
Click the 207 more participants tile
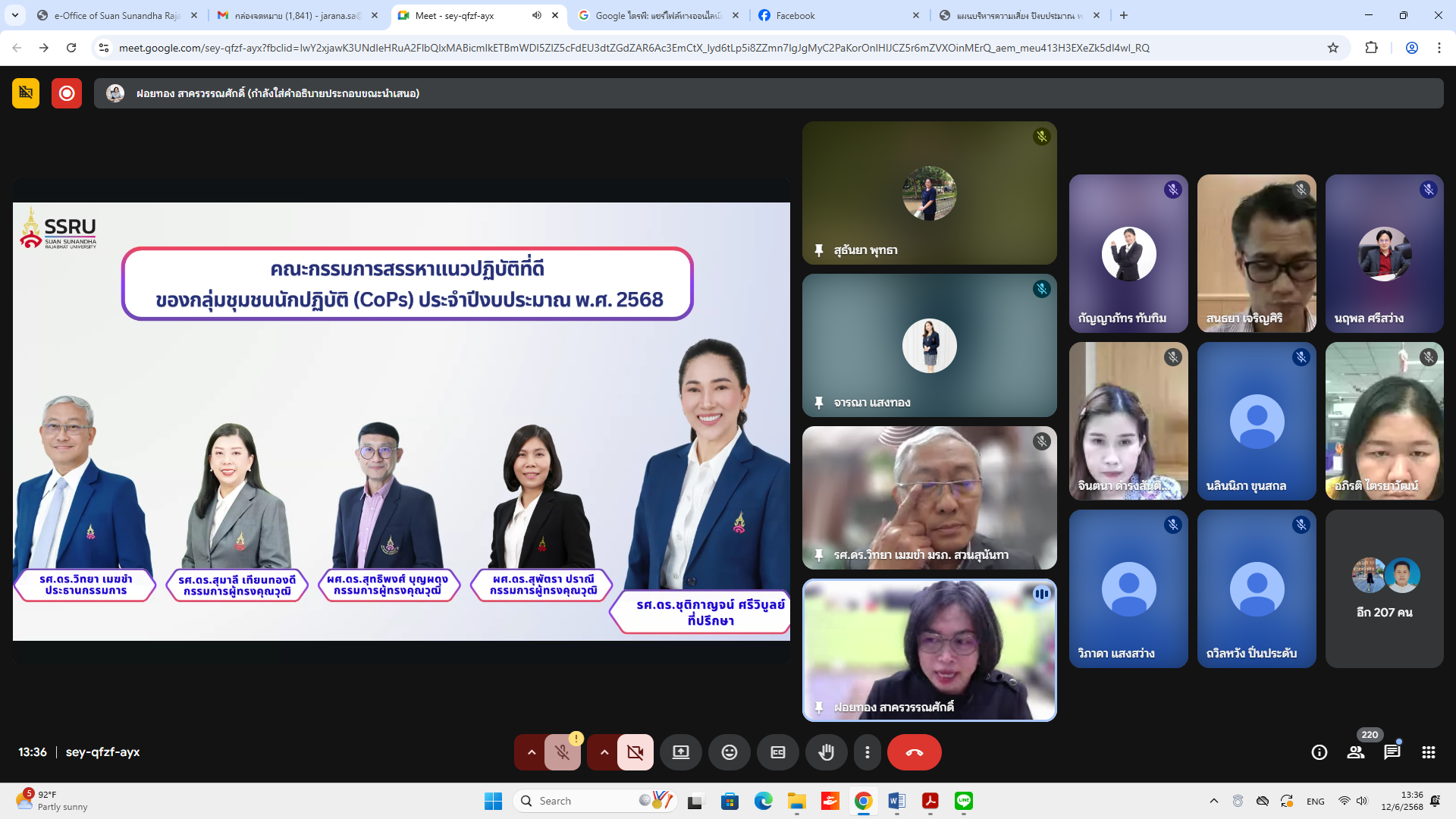[x=1384, y=588]
